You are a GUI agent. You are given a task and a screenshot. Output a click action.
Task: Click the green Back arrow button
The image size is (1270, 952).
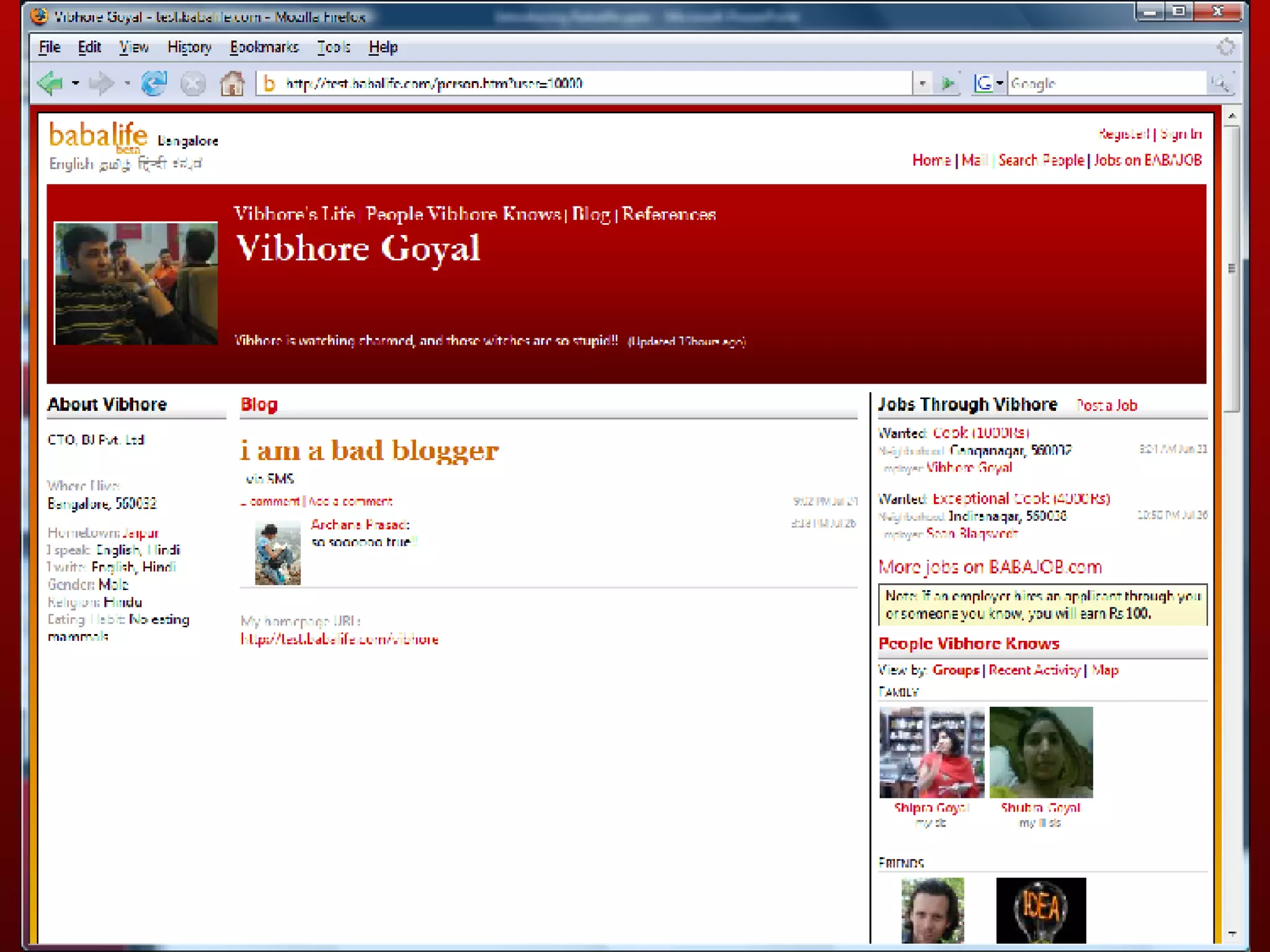pyautogui.click(x=50, y=83)
